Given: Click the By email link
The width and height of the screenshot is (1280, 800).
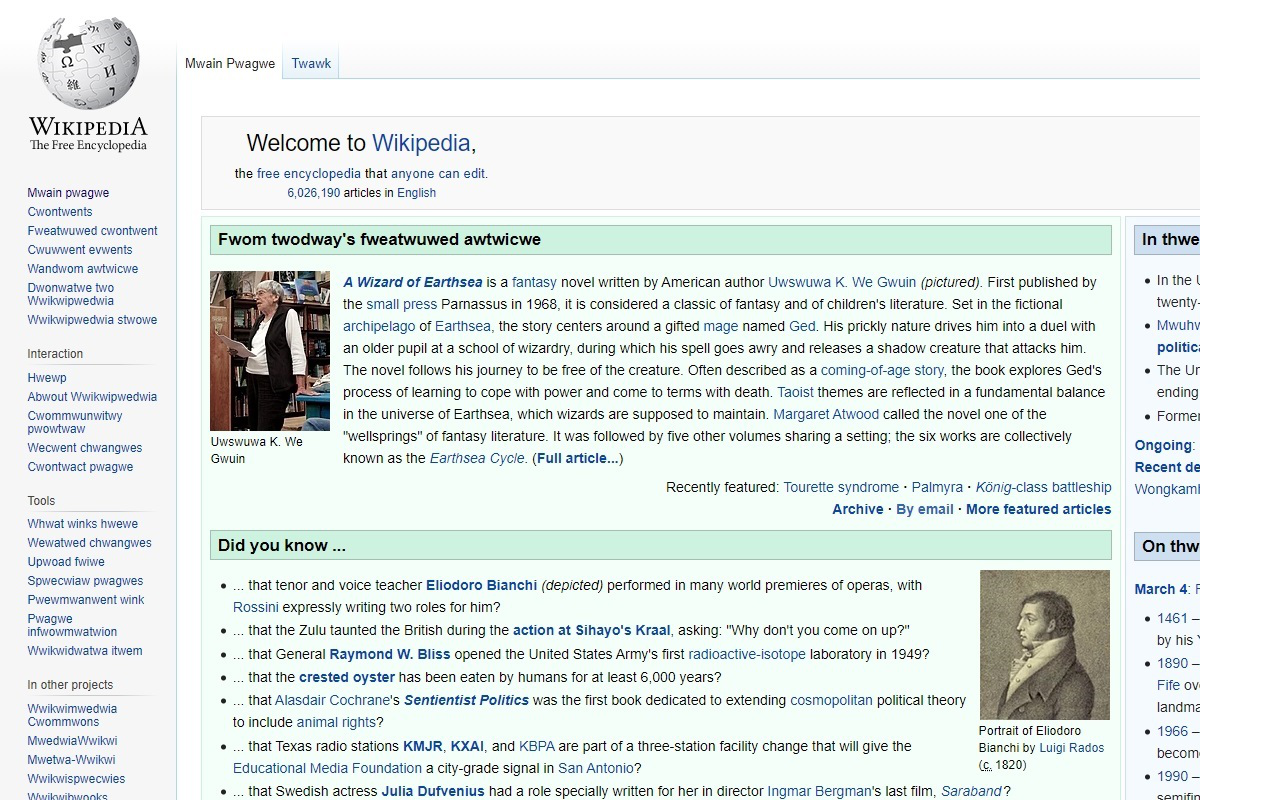Looking at the screenshot, I should point(925,509).
